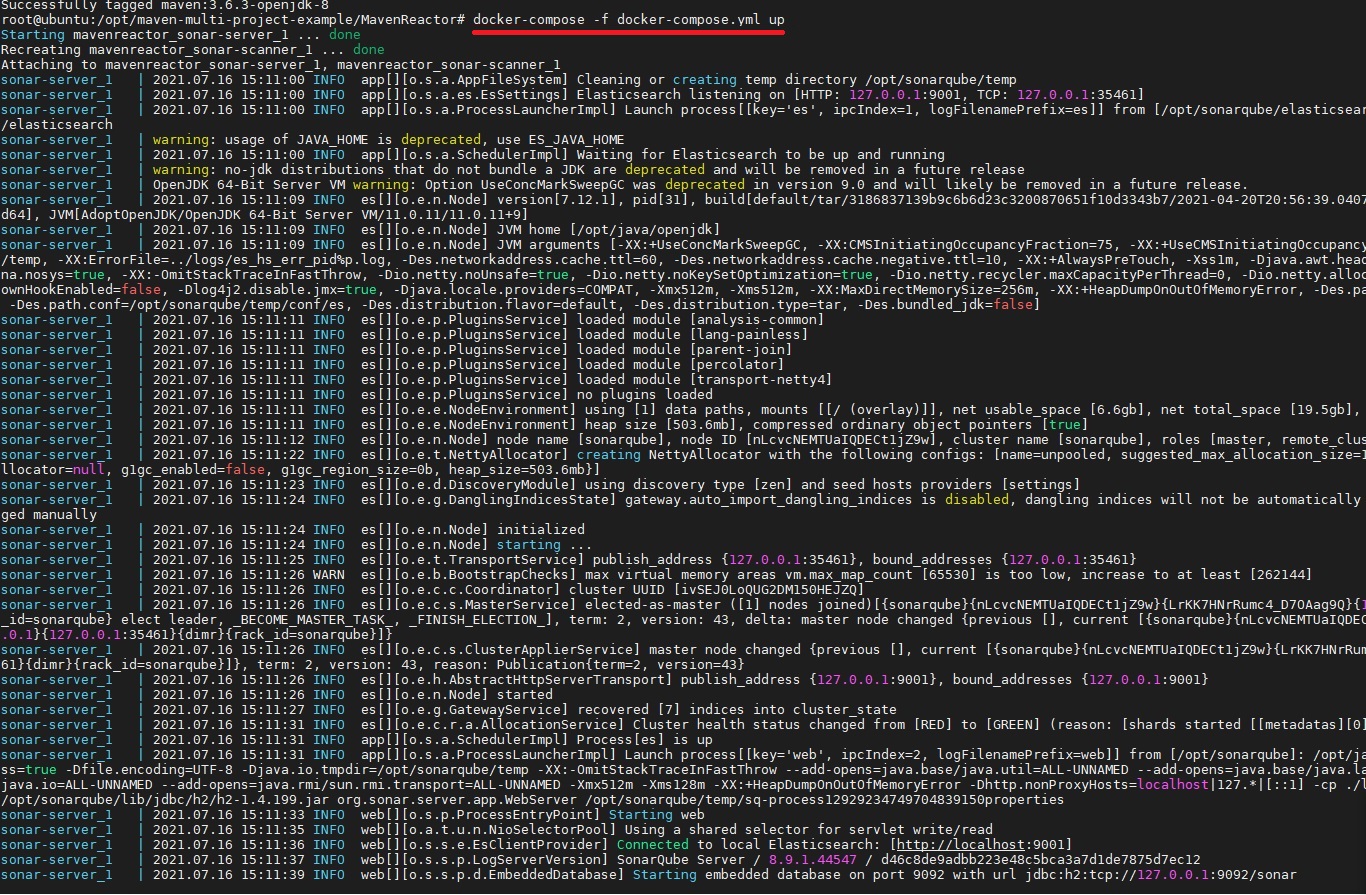Select the 'Starting mavenreactor_sonar-server_1 ... done' line

tap(181, 35)
